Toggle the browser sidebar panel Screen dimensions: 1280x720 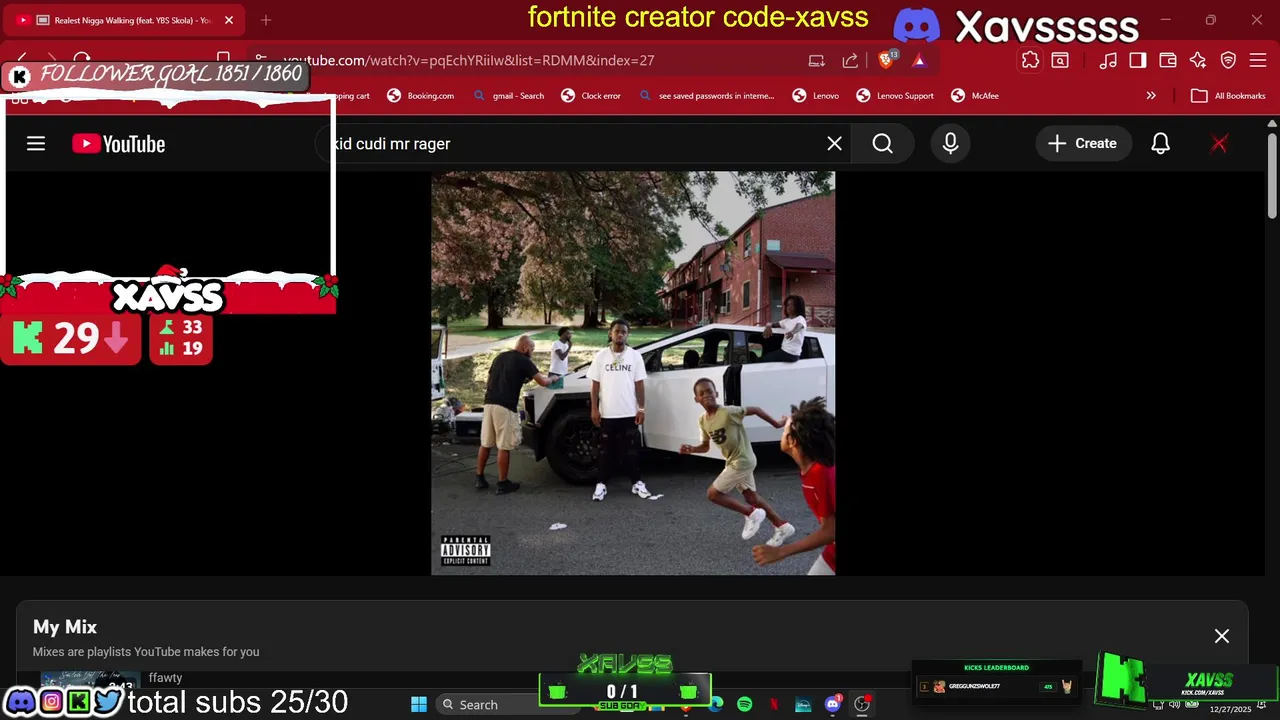tap(1137, 61)
